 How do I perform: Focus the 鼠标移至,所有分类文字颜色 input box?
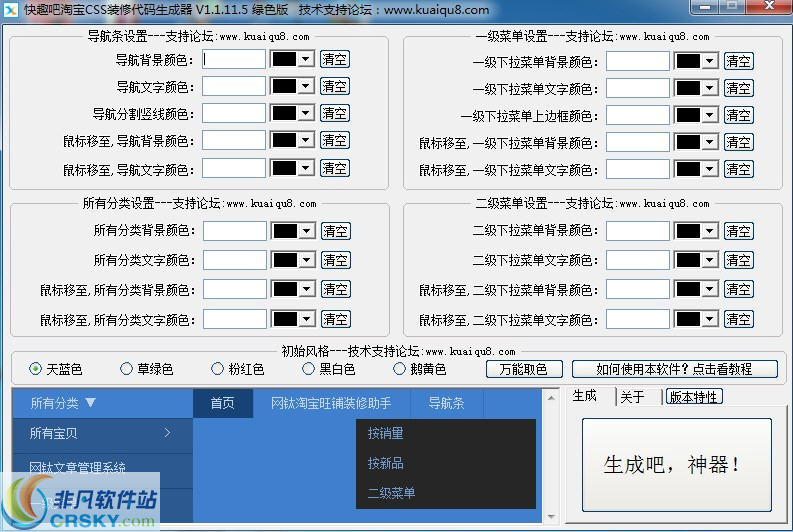[235, 319]
